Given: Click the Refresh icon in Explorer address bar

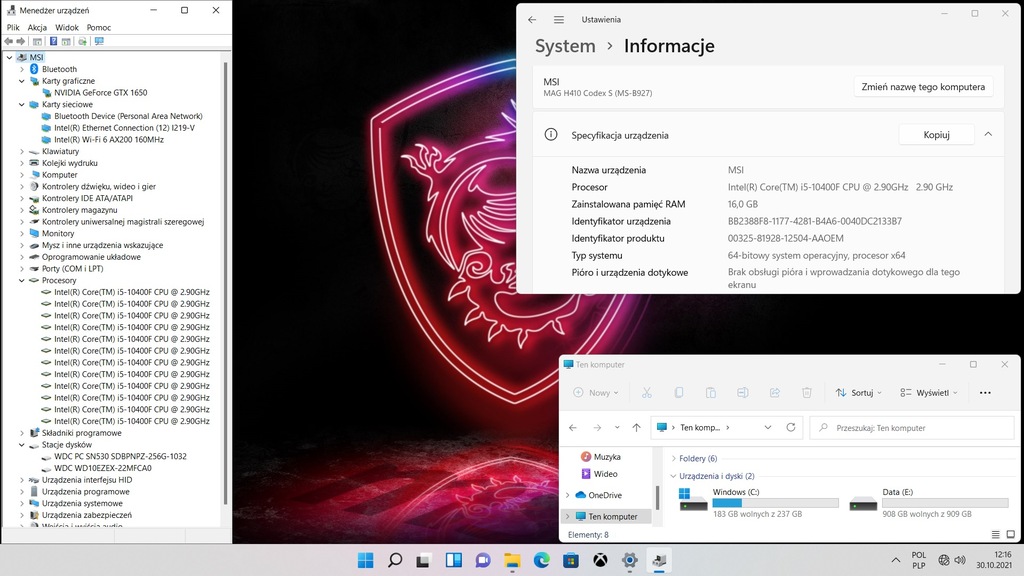Looking at the screenshot, I should click(791, 427).
